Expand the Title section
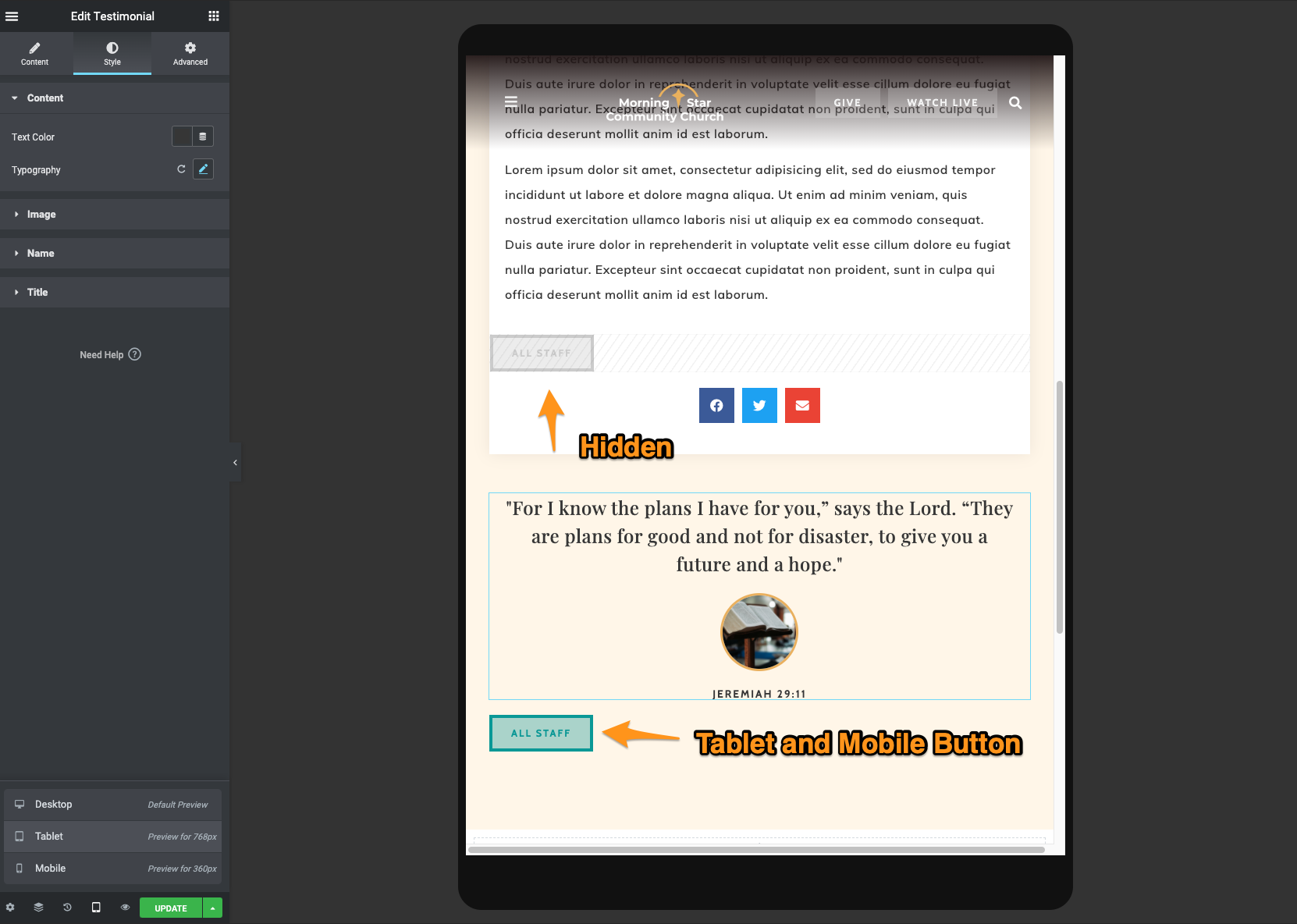 pyautogui.click(x=115, y=293)
